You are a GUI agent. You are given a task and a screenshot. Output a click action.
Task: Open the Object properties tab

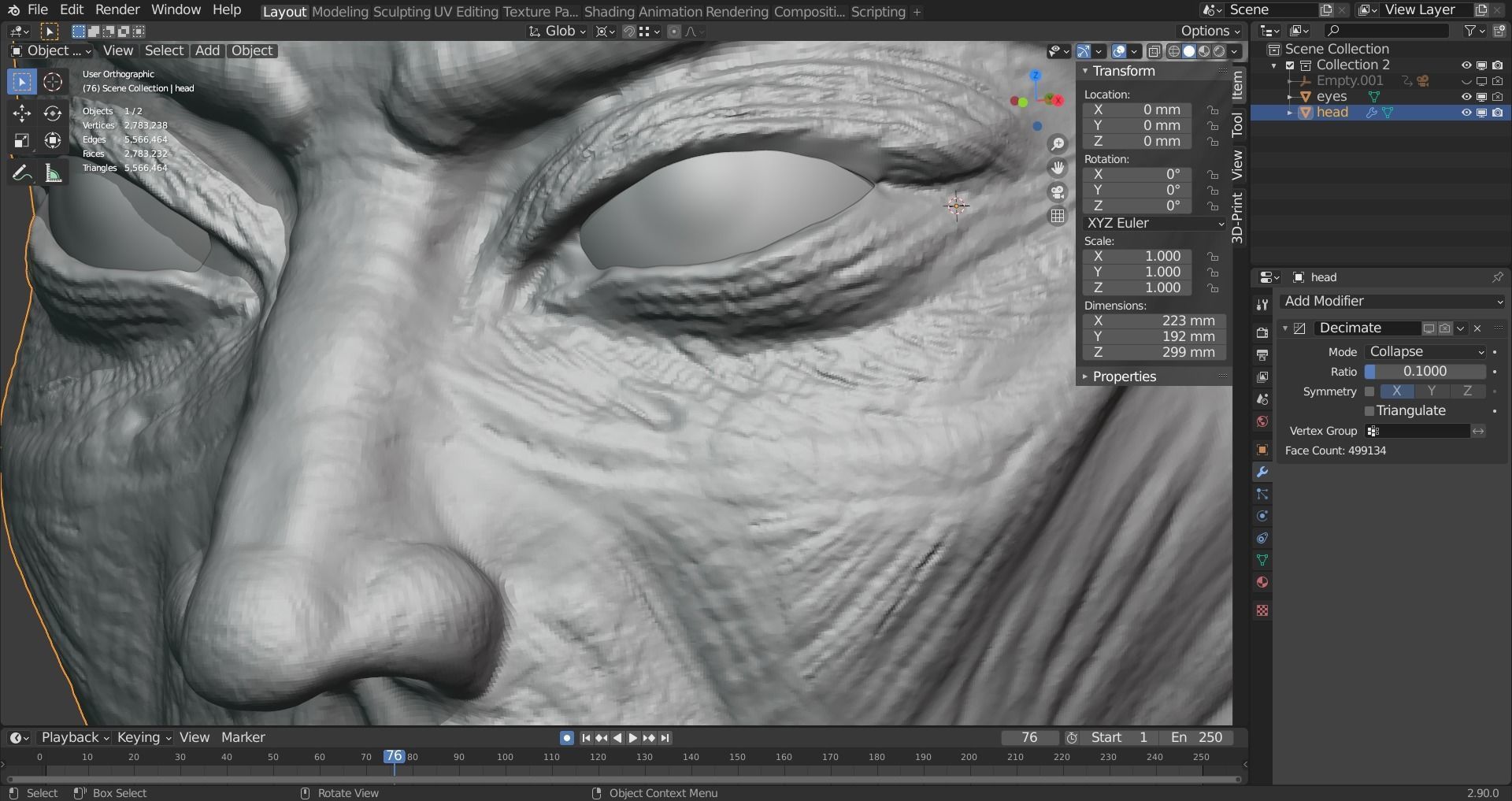coord(1262,450)
